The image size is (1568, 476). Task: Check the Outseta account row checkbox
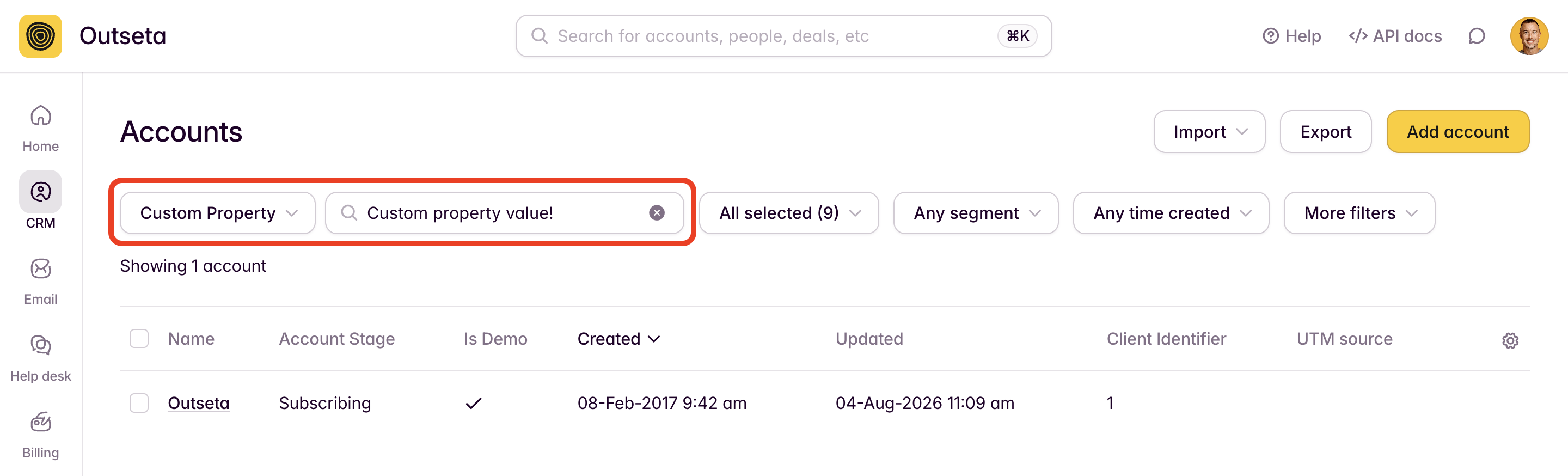click(139, 403)
